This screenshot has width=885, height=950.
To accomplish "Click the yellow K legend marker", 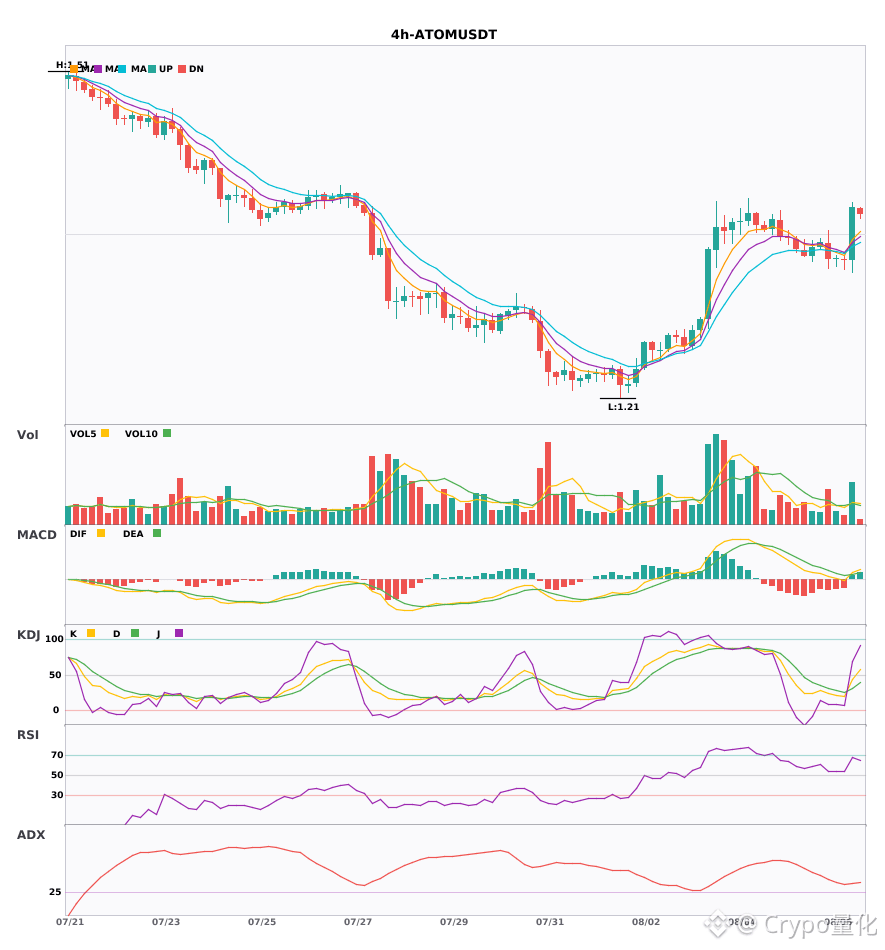I will tap(91, 633).
